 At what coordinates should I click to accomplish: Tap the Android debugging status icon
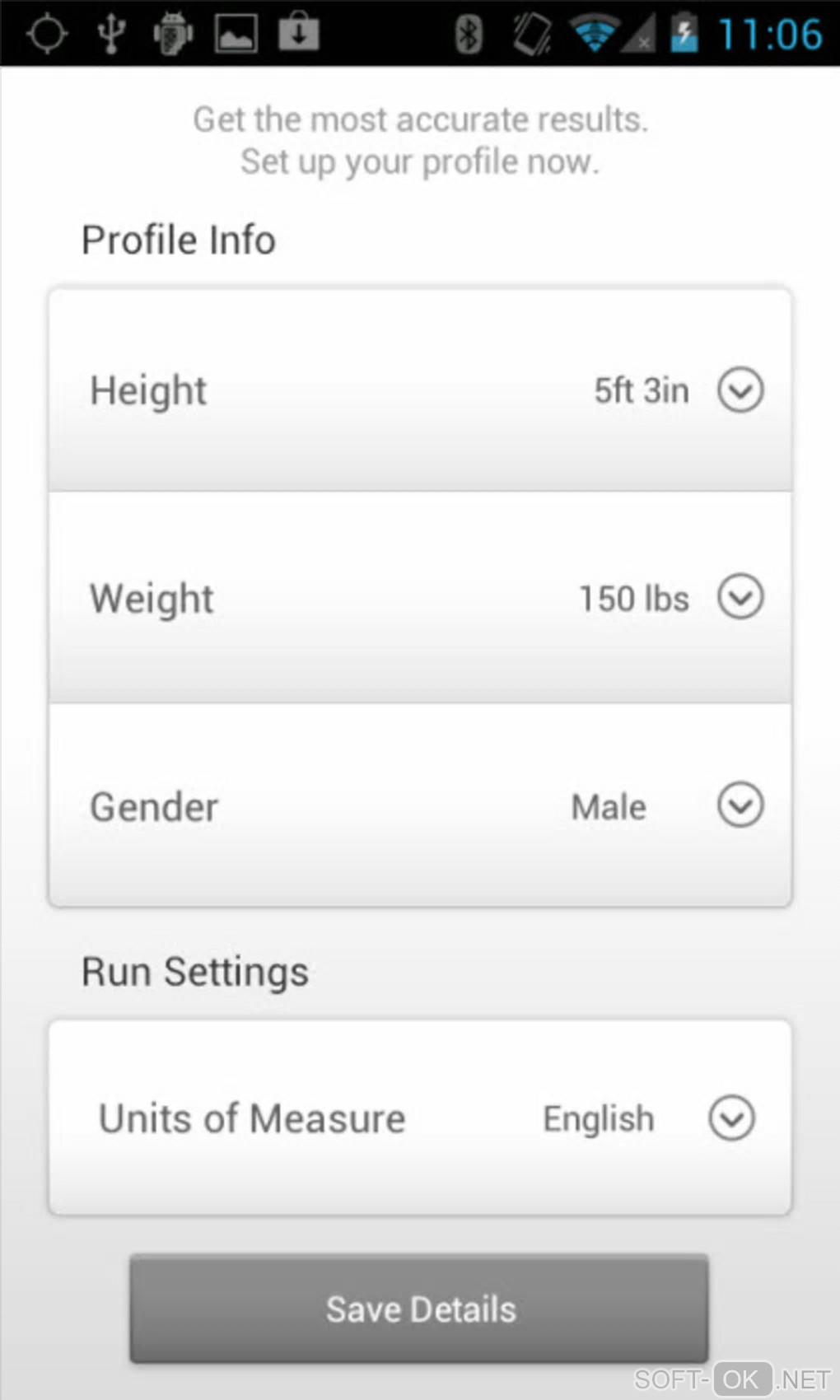pos(173,34)
